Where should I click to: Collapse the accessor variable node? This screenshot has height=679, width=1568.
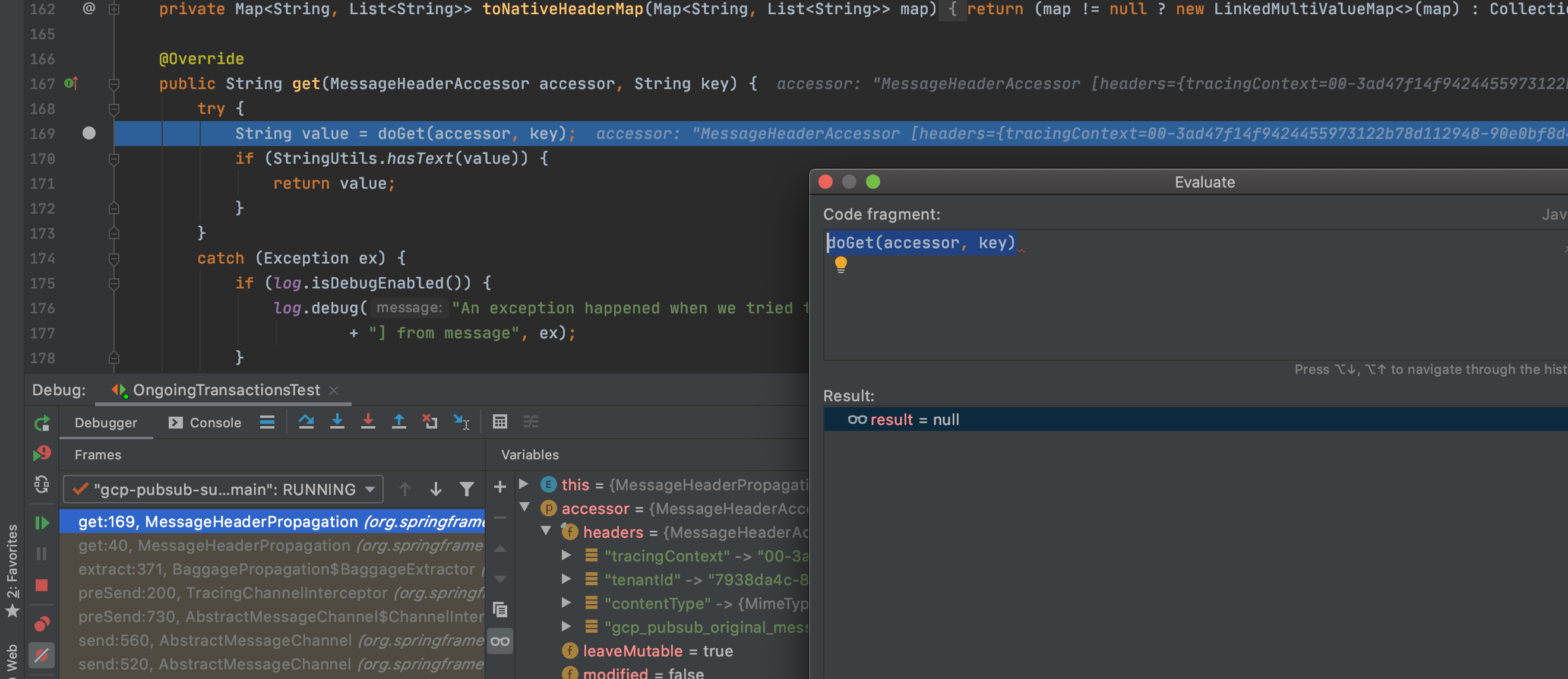(x=524, y=507)
